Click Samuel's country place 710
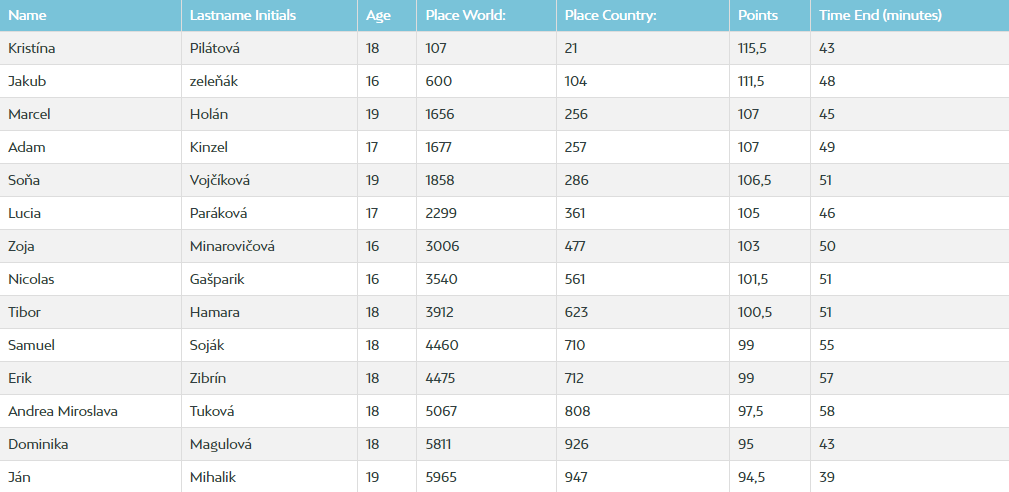Viewport: 1009px width, 492px height. [643, 345]
